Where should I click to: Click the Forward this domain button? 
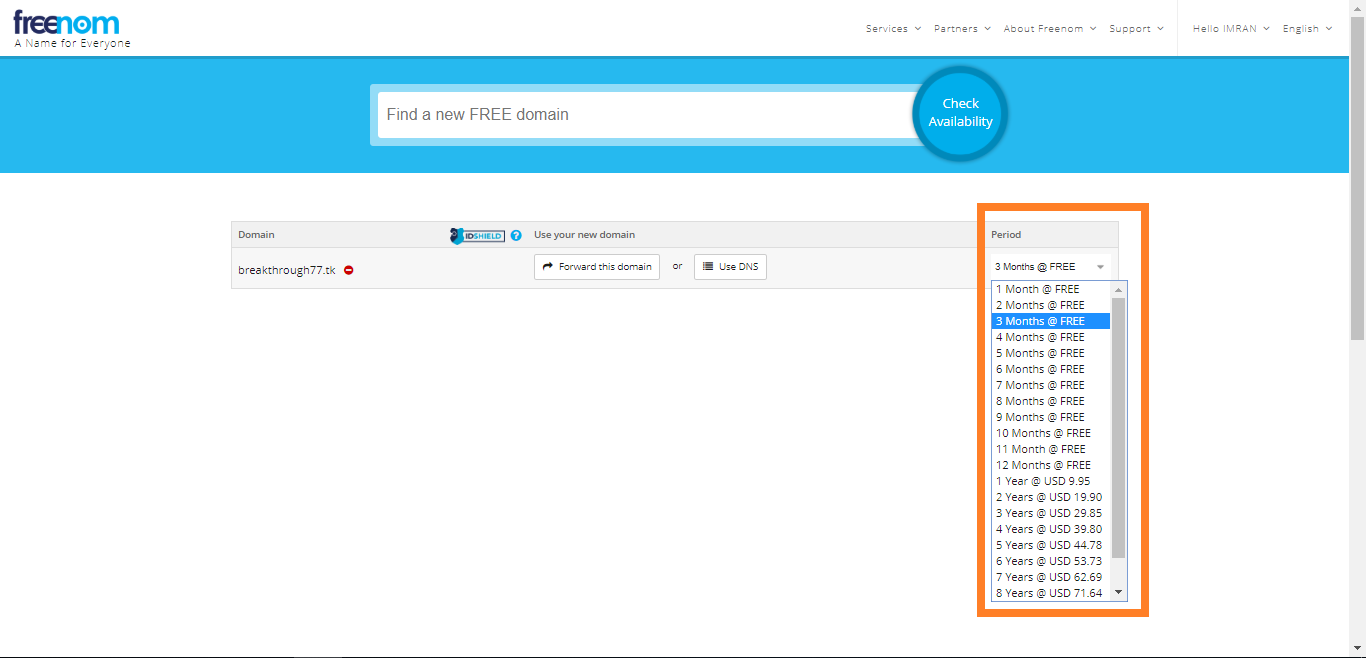[597, 267]
